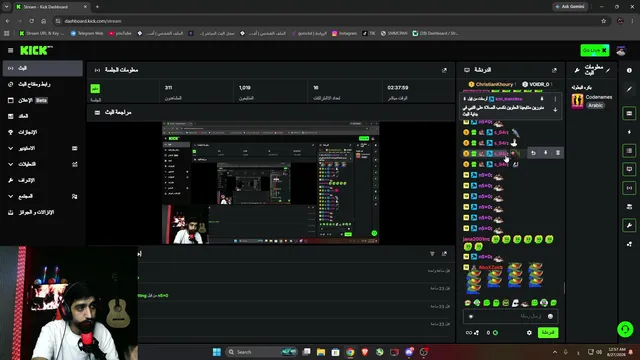Pin the hovered chat message
The width and height of the screenshot is (640, 360).
pos(545,153)
